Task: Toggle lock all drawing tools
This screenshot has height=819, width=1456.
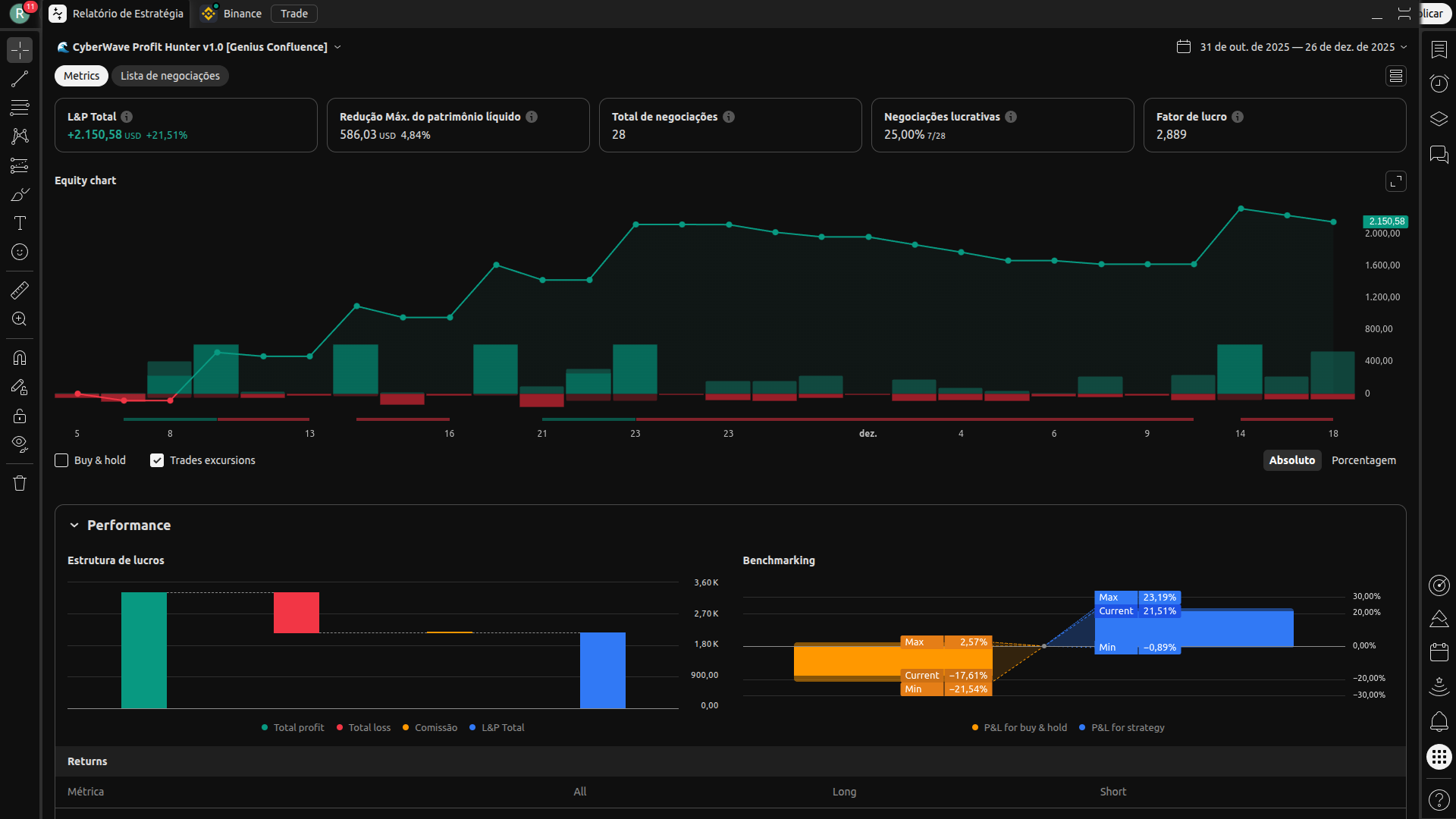Action: (20, 416)
